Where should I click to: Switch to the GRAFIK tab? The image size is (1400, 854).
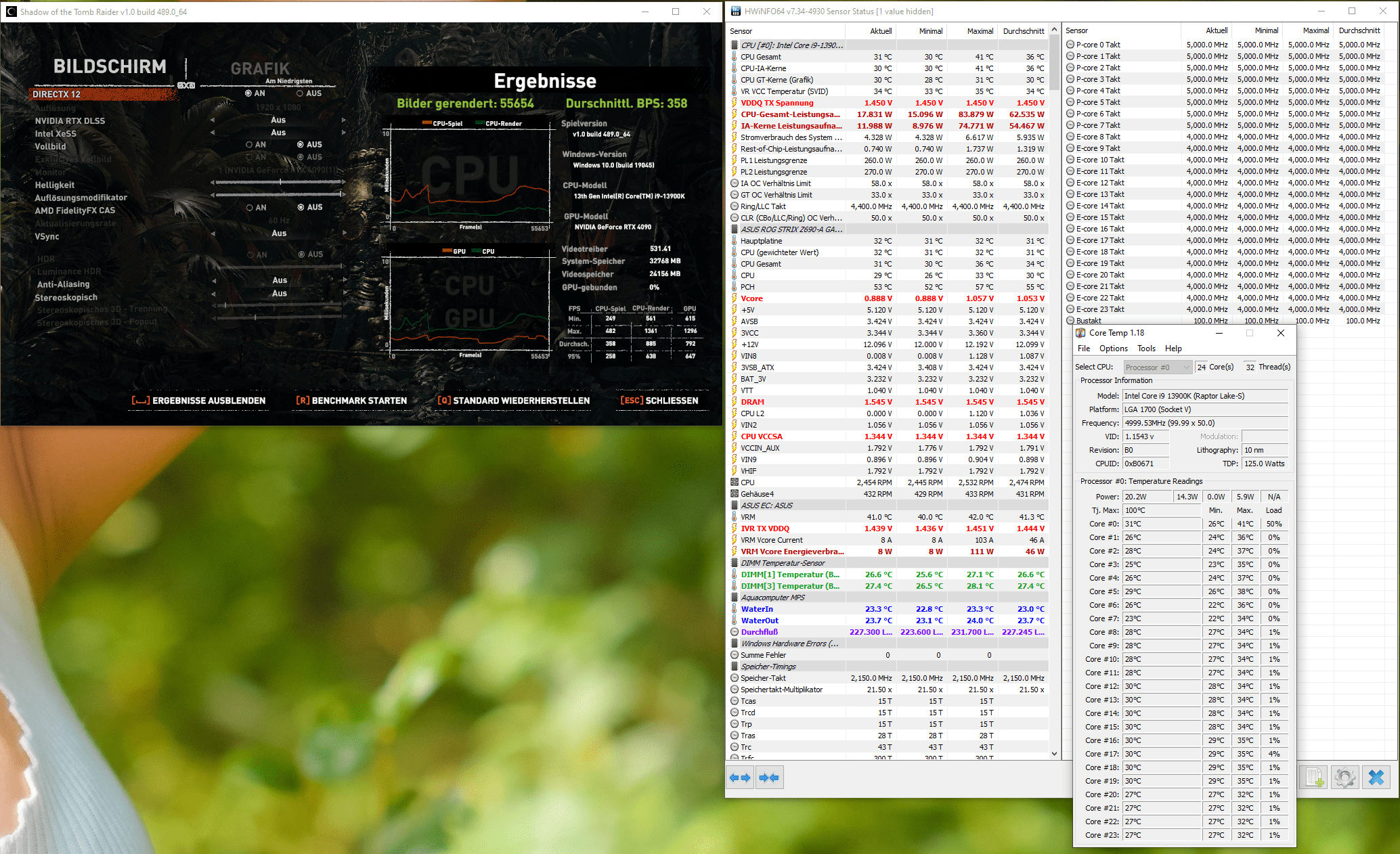pos(260,69)
